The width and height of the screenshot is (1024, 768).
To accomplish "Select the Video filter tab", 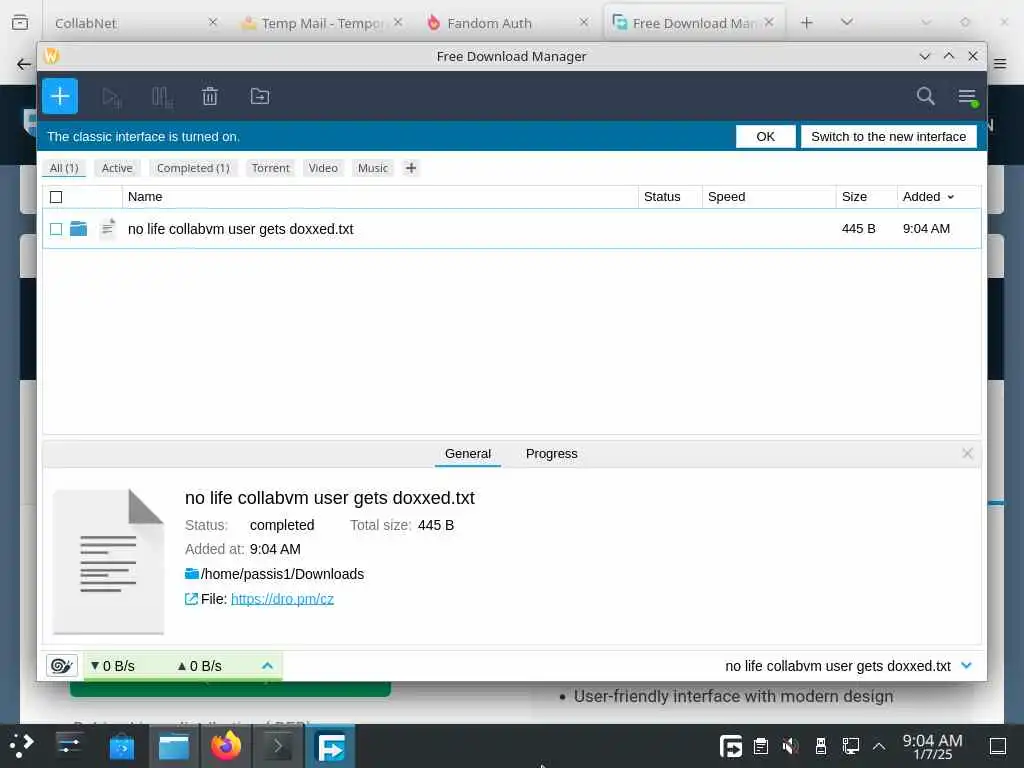I will click(x=323, y=168).
